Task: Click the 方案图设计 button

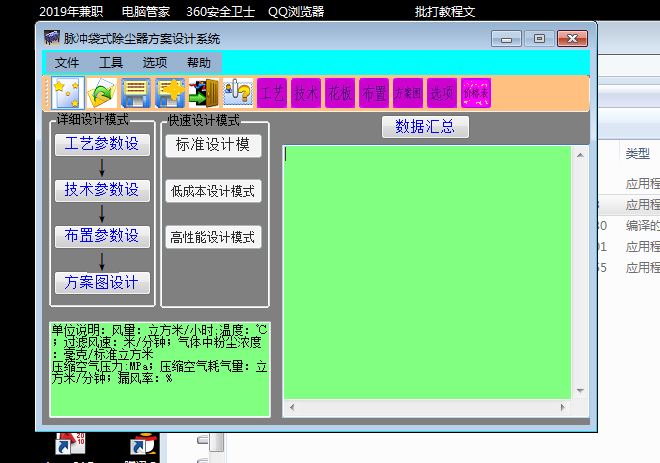Action: pyautogui.click(x=102, y=282)
